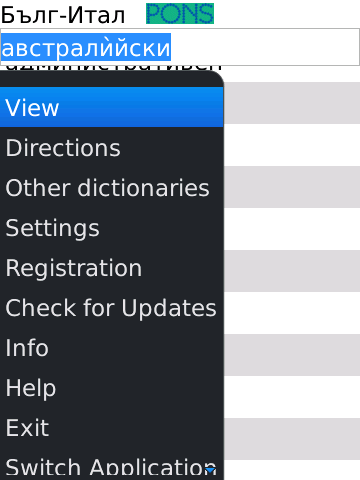The width and height of the screenshot is (360, 480).
Task: Choose Other dictionaries from the menu
Action: pos(112,188)
